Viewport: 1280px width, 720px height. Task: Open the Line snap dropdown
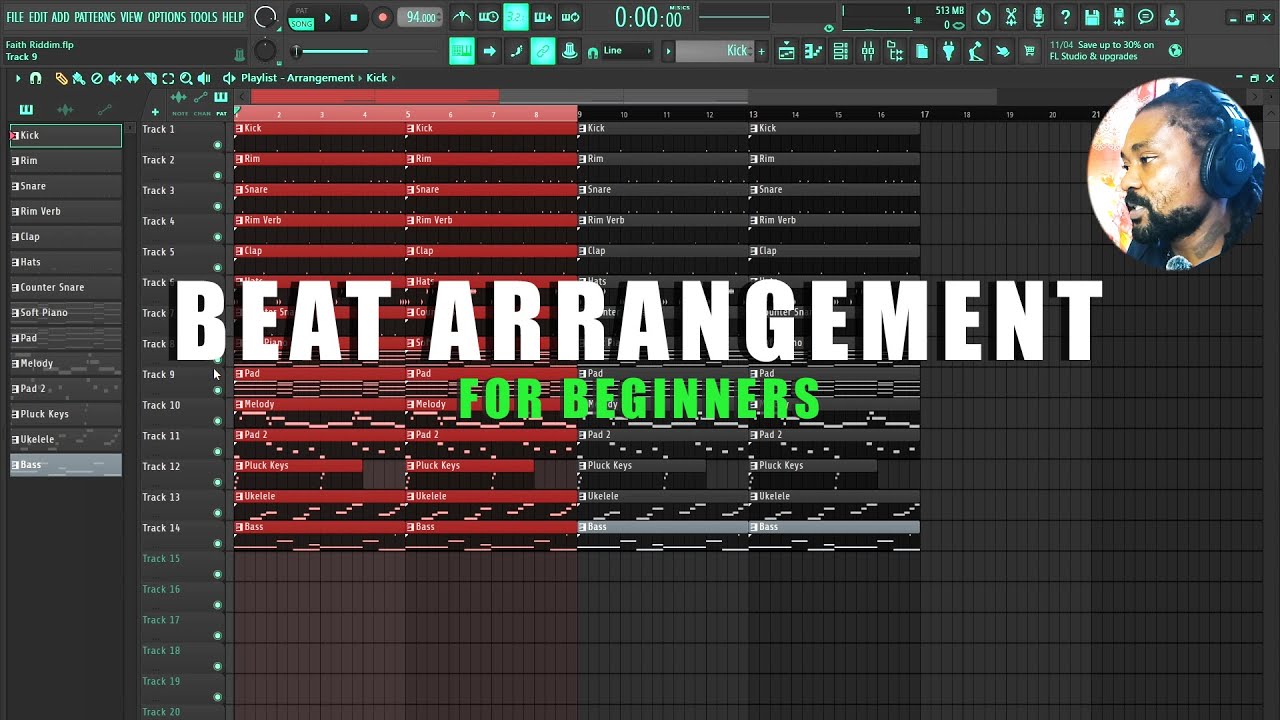coord(628,51)
